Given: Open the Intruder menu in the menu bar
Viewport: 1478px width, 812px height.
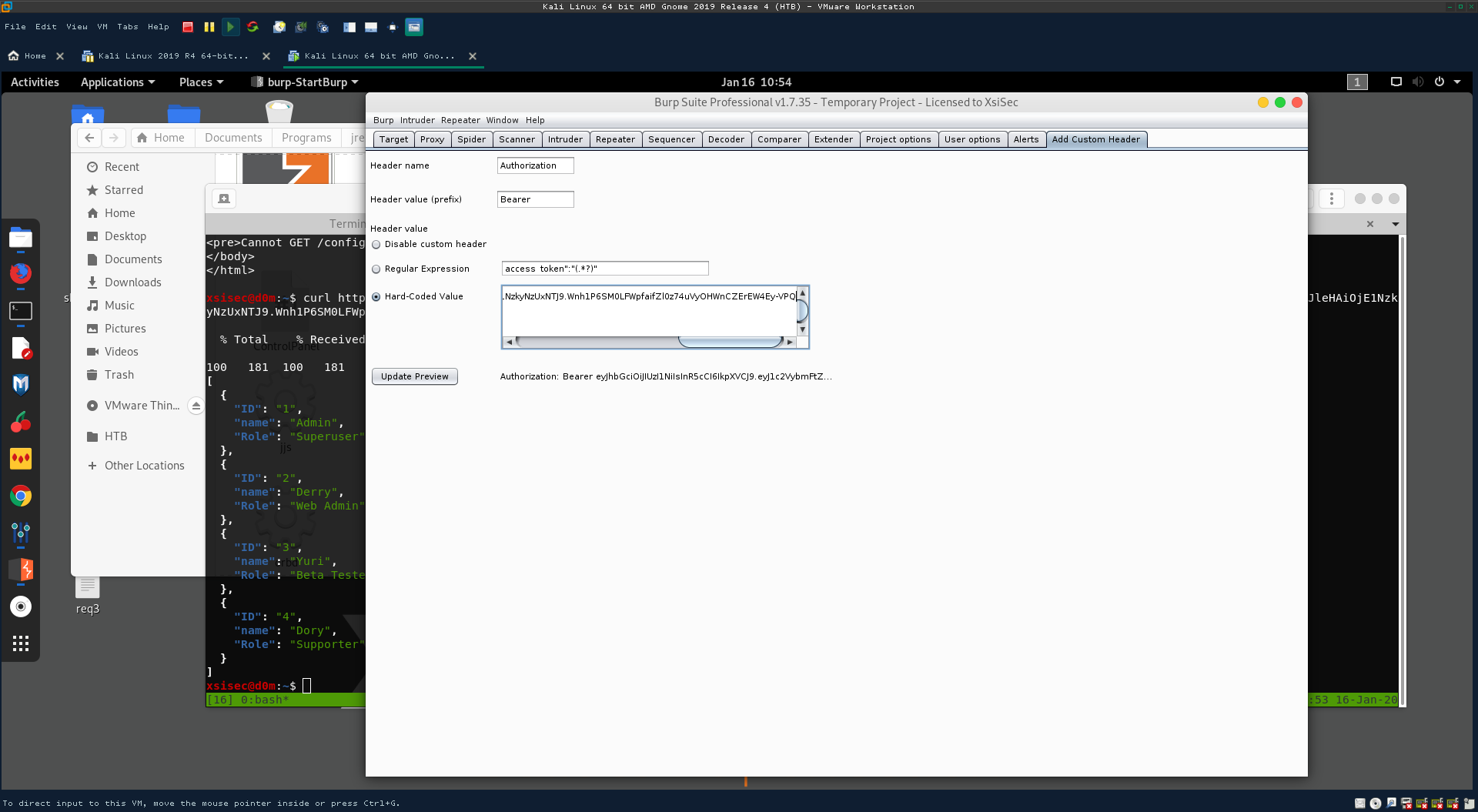Looking at the screenshot, I should click(x=417, y=120).
